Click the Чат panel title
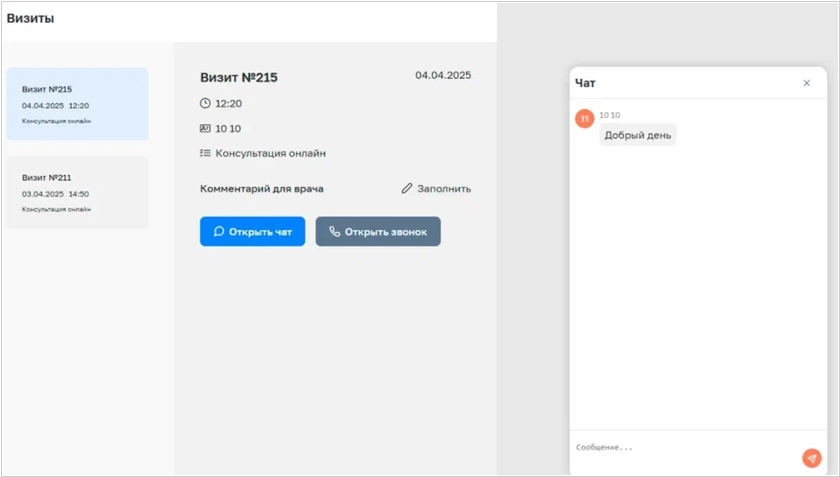 pos(586,83)
